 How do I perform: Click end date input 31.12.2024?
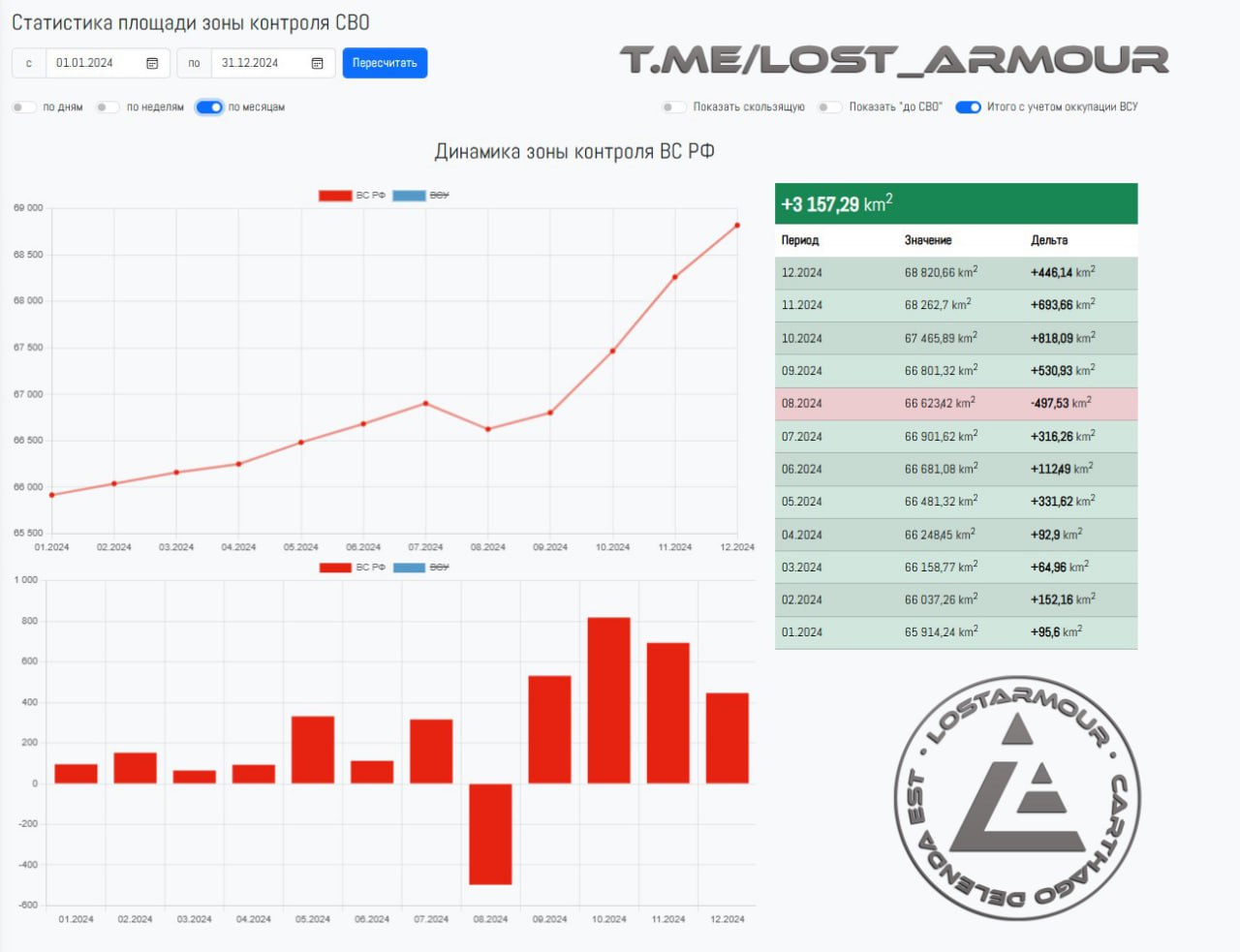tap(257, 63)
